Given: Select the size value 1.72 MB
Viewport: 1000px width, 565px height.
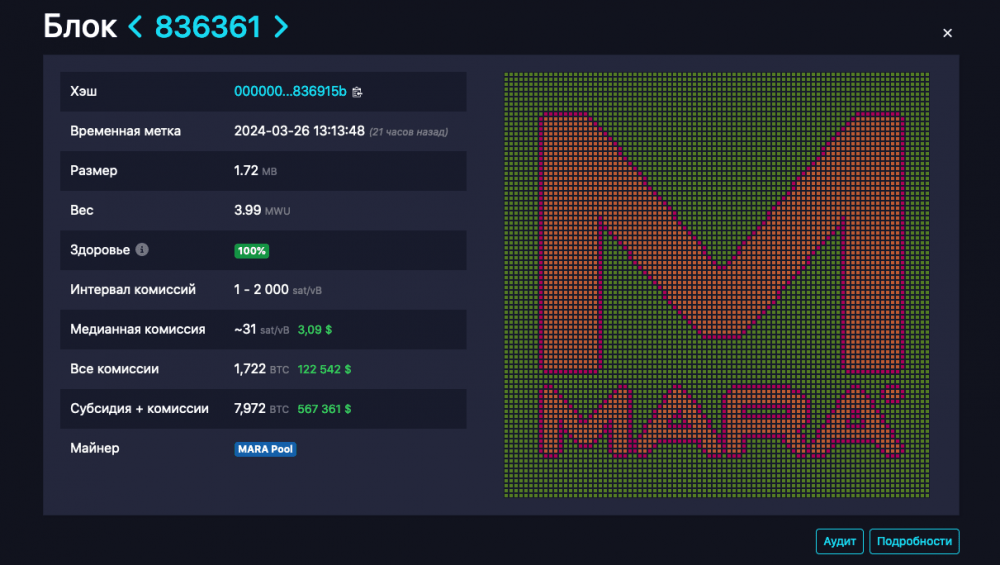Looking at the screenshot, I should [255, 170].
